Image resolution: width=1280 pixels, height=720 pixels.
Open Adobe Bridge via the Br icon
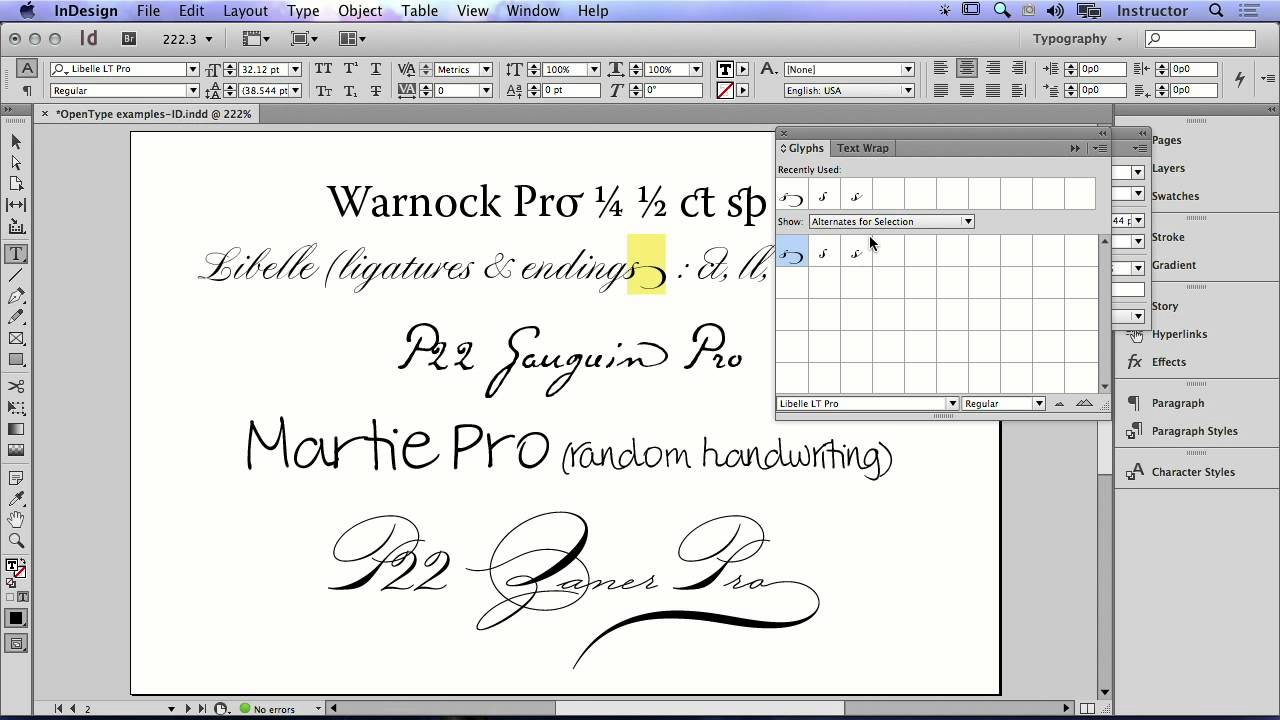coord(128,39)
